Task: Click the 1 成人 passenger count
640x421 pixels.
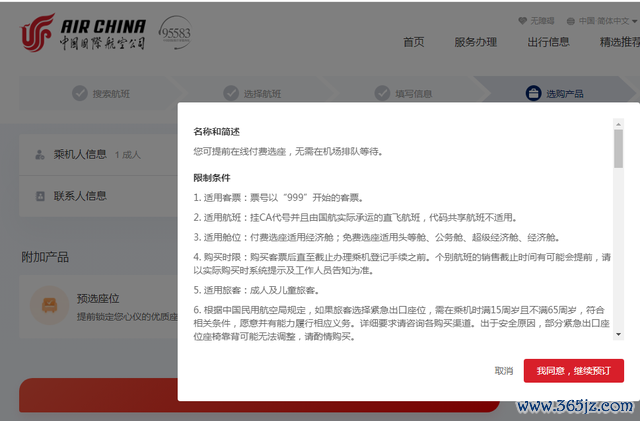Action: 128,155
